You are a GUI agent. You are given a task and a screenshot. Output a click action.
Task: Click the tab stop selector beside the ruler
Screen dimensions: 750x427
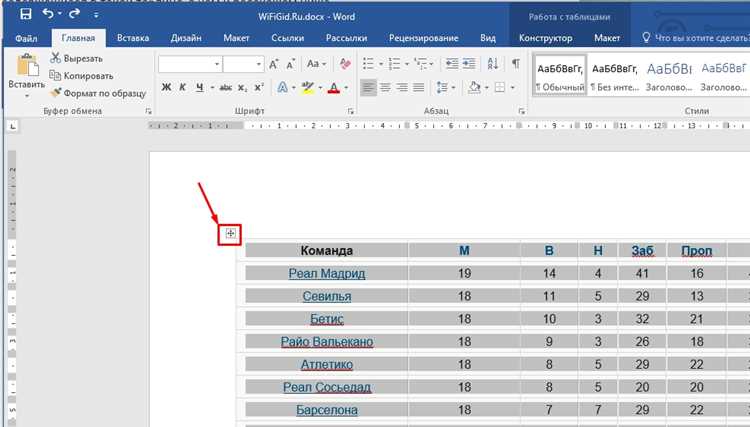pyautogui.click(x=13, y=126)
